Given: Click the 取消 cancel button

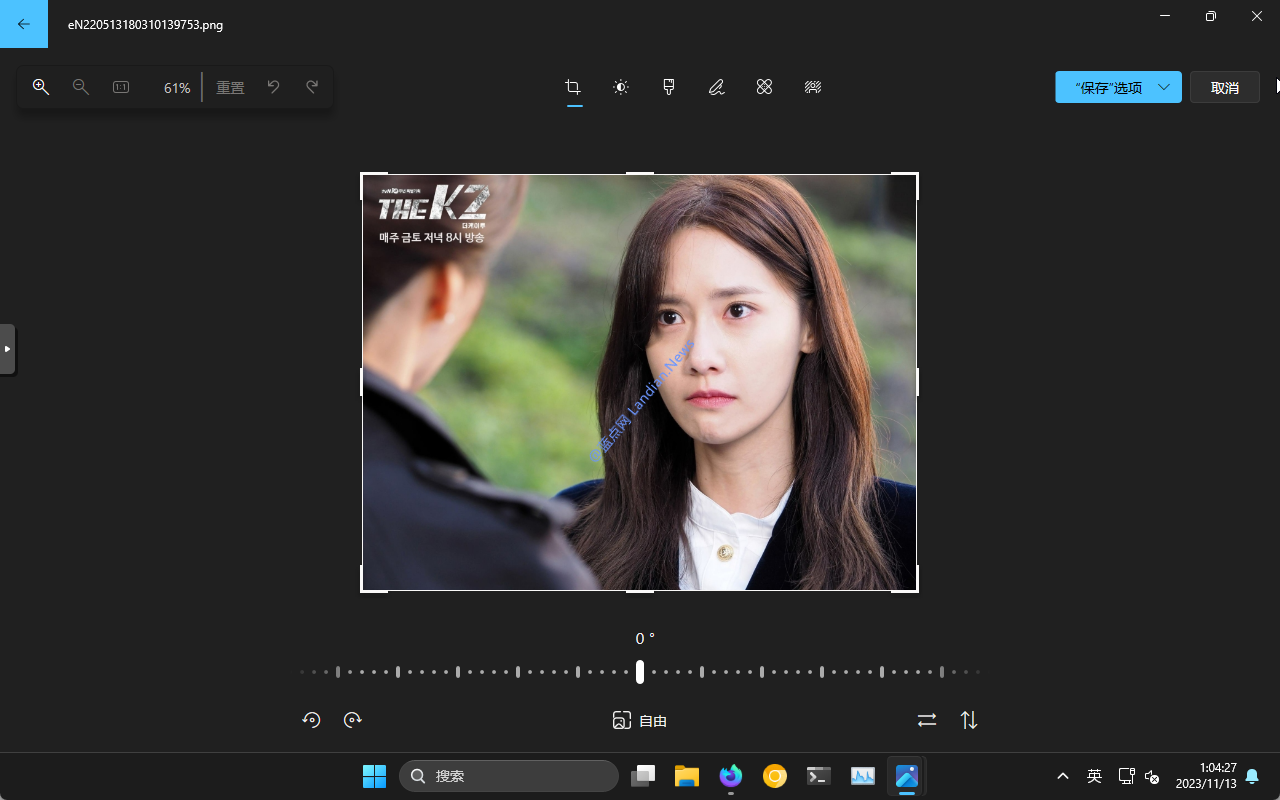Looking at the screenshot, I should [1224, 87].
